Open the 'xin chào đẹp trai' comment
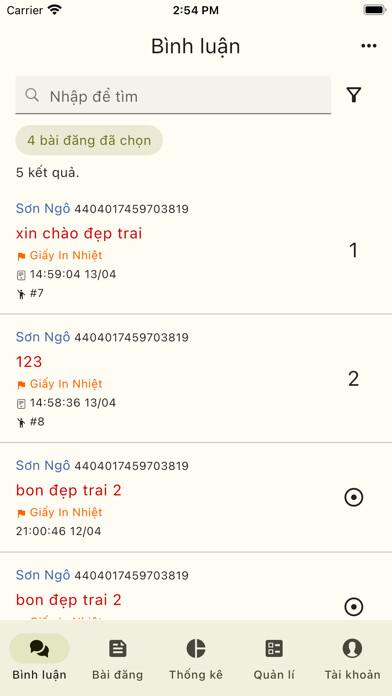The height and width of the screenshot is (696, 392). coord(79,233)
